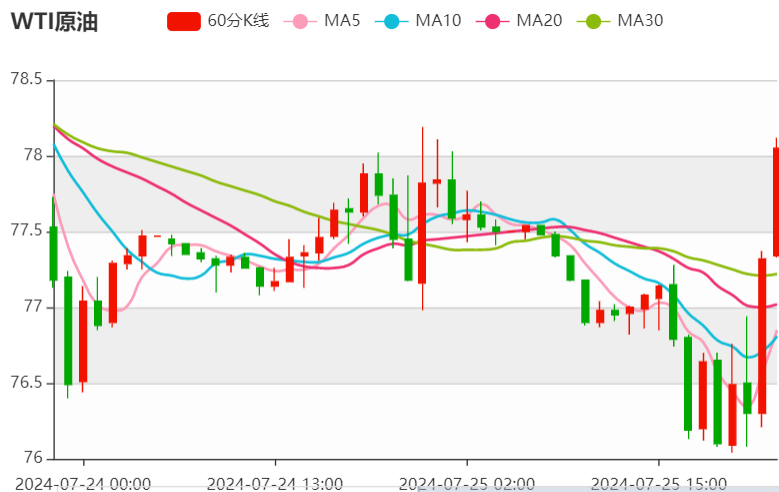Click the 78.5 y-axis label
Screen dimensions: 779x492
click(27, 79)
